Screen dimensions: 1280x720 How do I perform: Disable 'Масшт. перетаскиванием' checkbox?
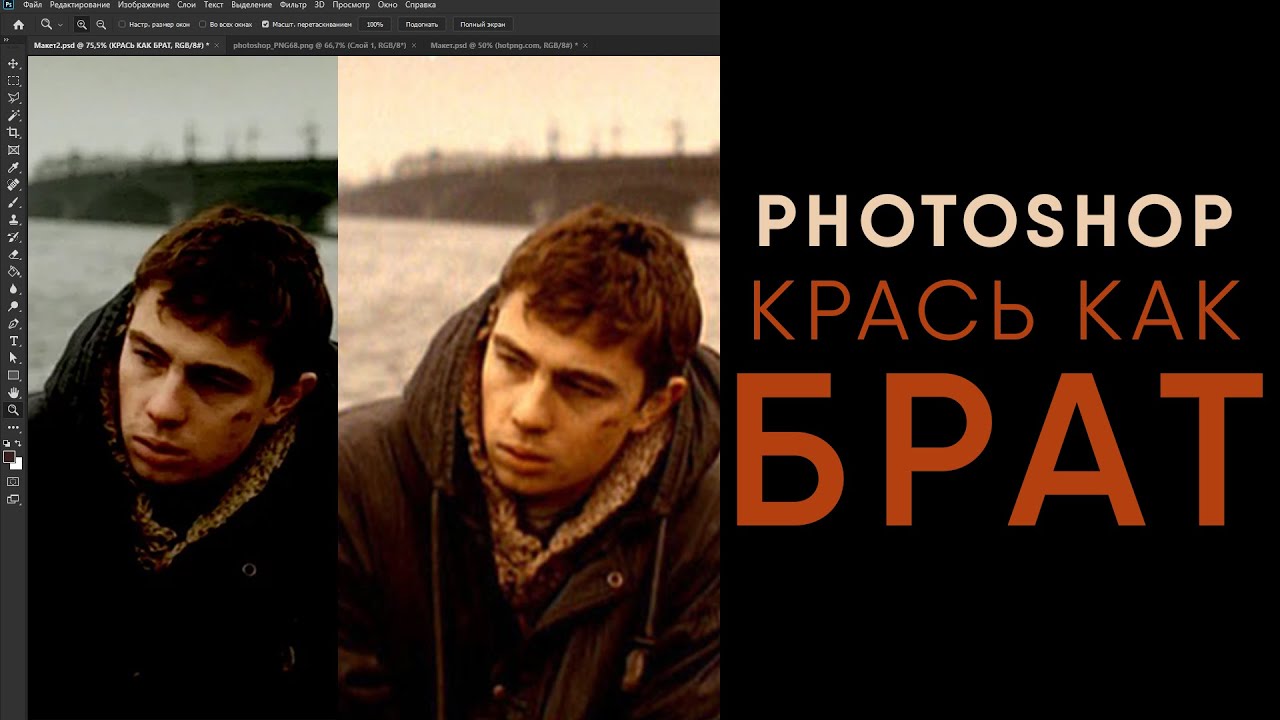point(265,24)
